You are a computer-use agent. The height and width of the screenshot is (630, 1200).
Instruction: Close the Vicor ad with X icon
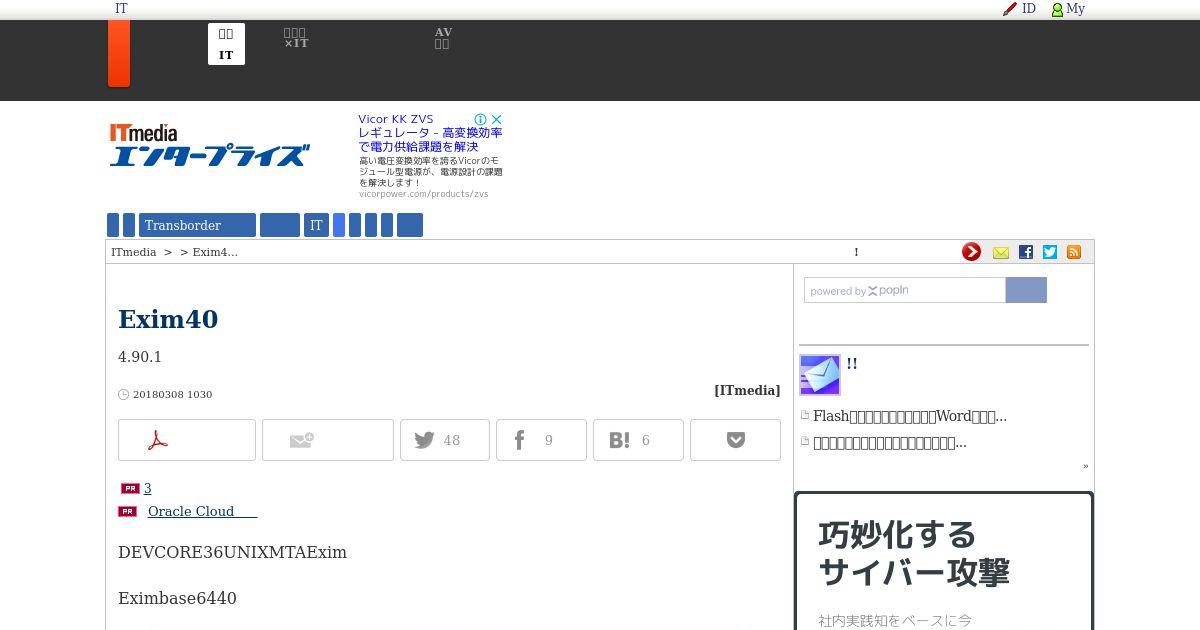[496, 119]
